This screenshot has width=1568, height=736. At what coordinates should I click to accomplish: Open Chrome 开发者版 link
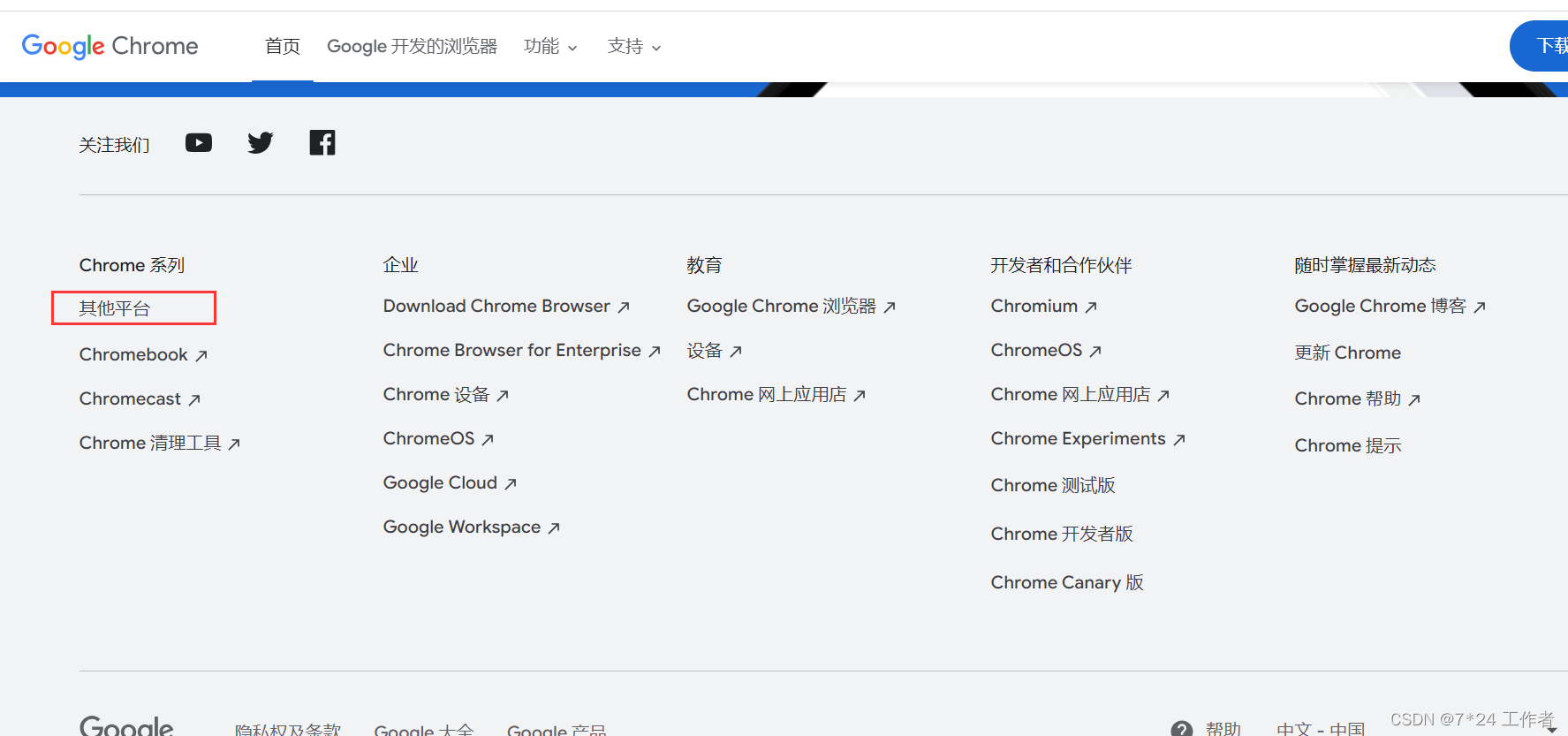click(x=1062, y=534)
